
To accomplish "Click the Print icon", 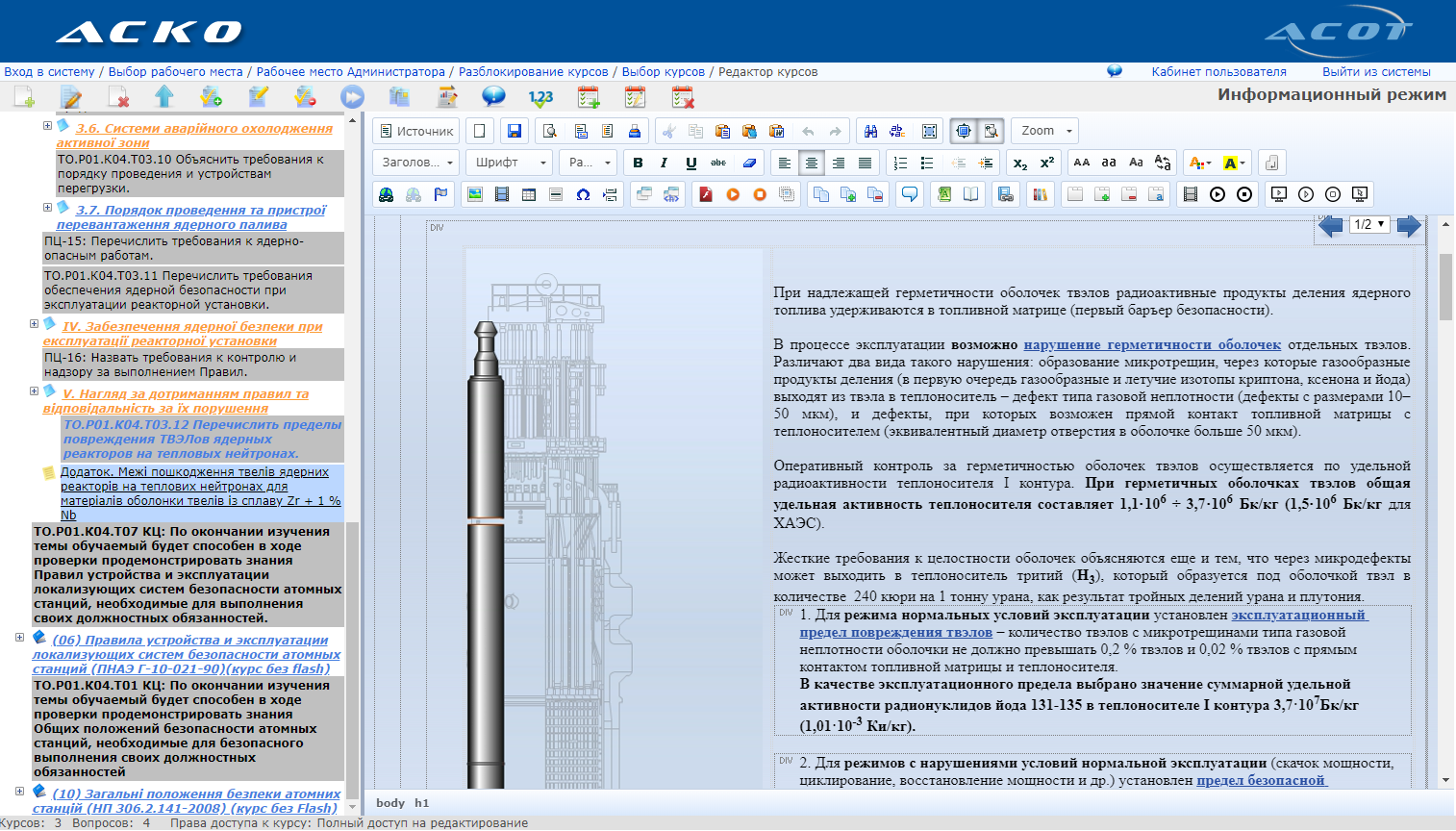I will [x=635, y=131].
